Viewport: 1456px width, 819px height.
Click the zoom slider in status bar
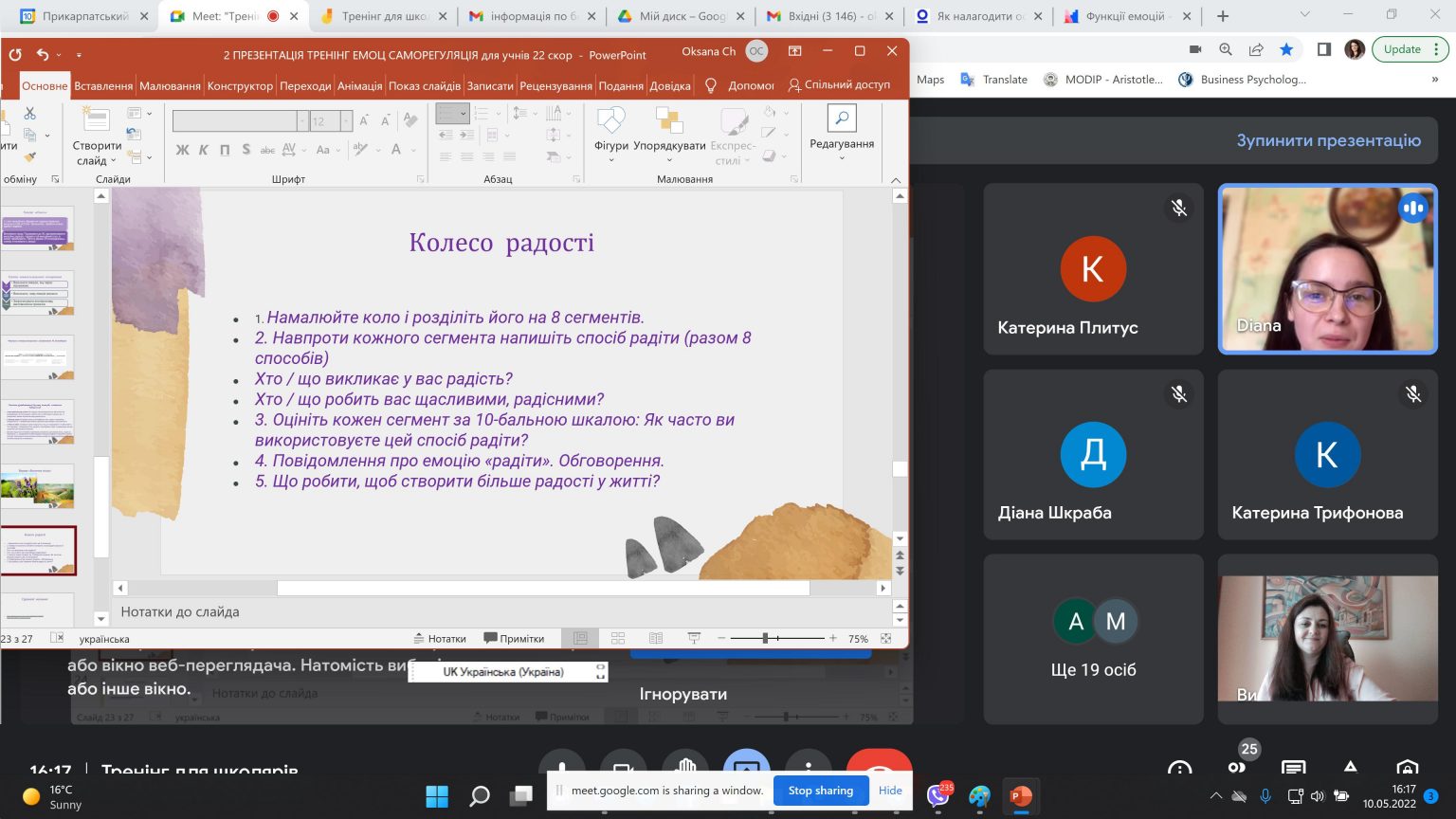[x=765, y=639]
